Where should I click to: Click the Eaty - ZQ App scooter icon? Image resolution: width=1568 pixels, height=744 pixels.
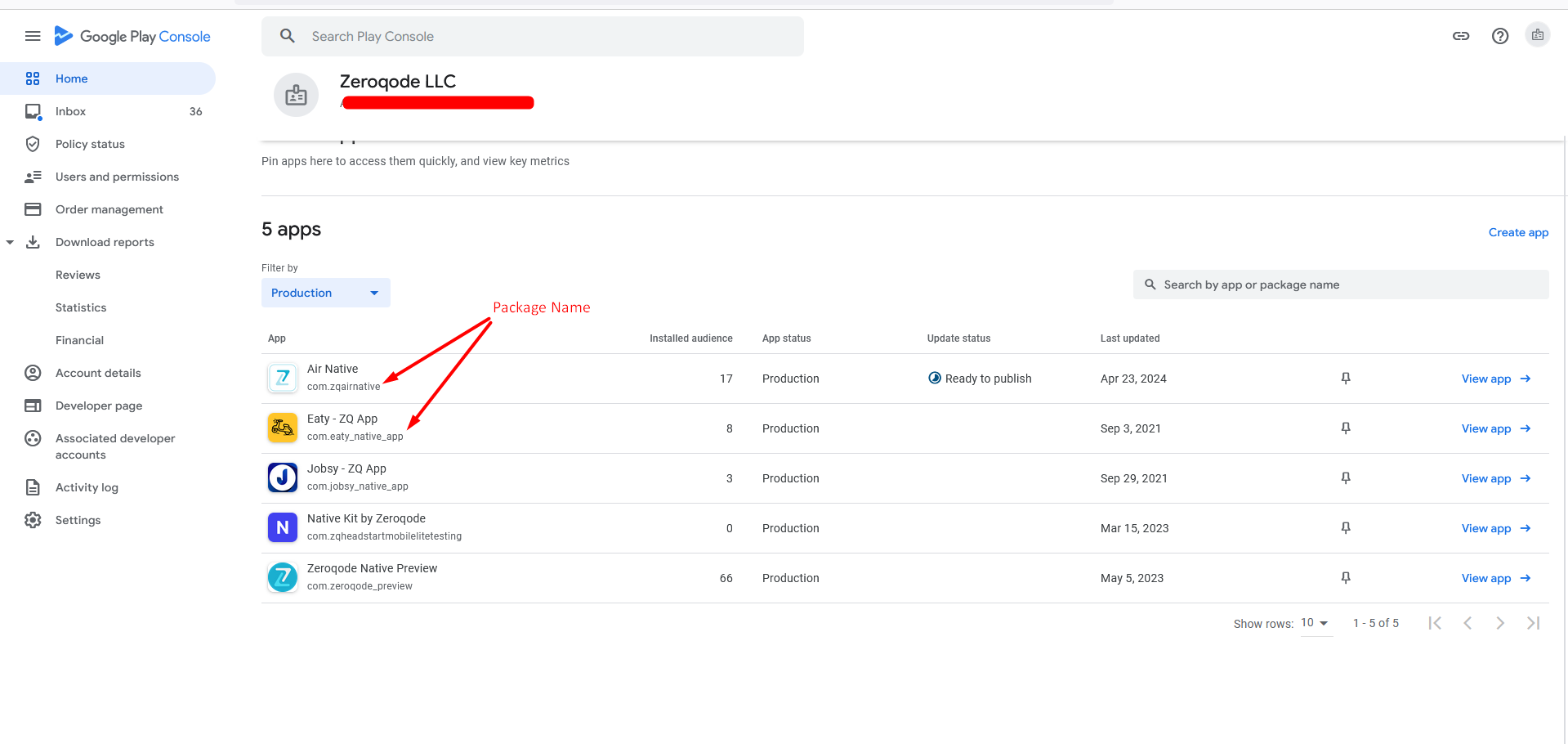click(x=283, y=428)
